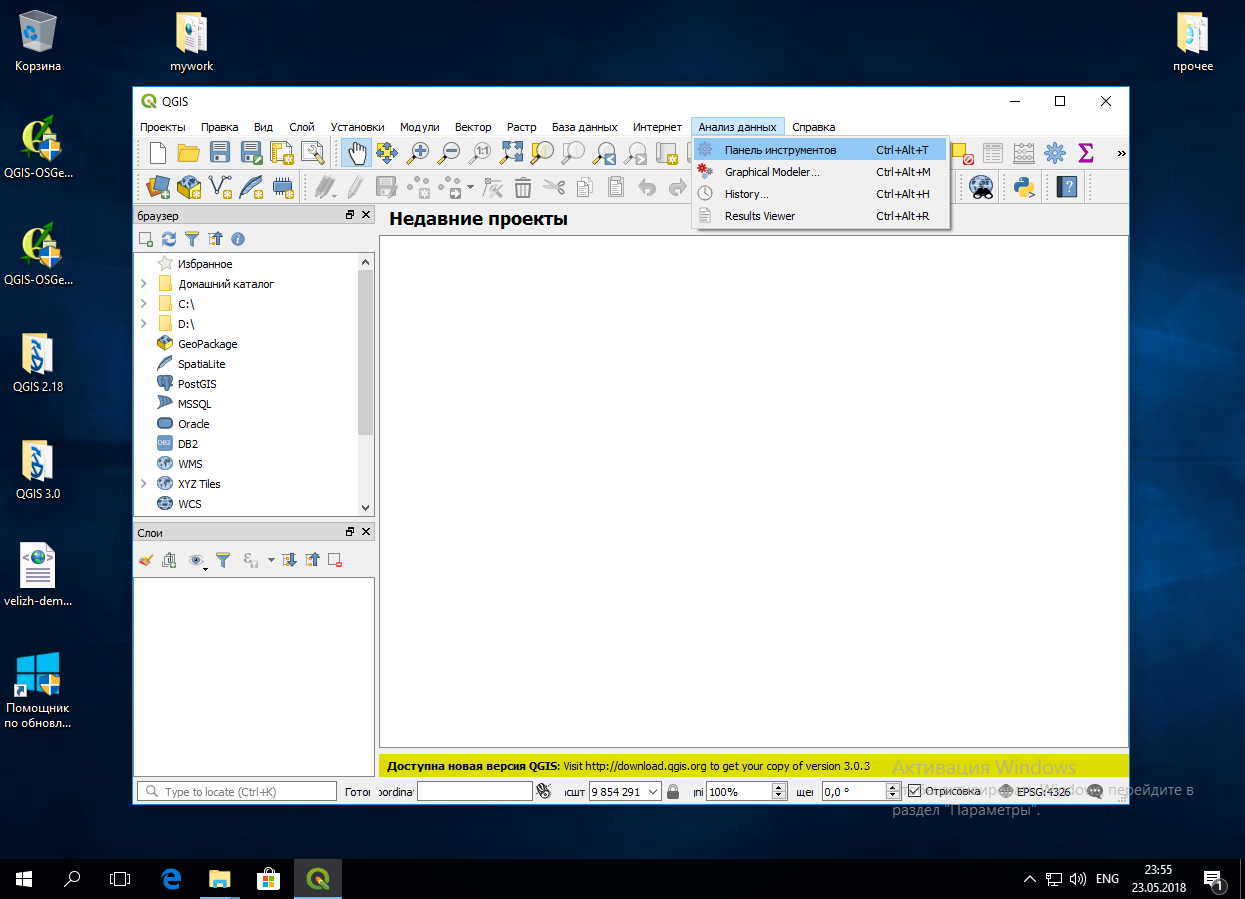Select GeoPackage in browser tree
Viewport: 1245px width, 899px height.
tap(207, 344)
